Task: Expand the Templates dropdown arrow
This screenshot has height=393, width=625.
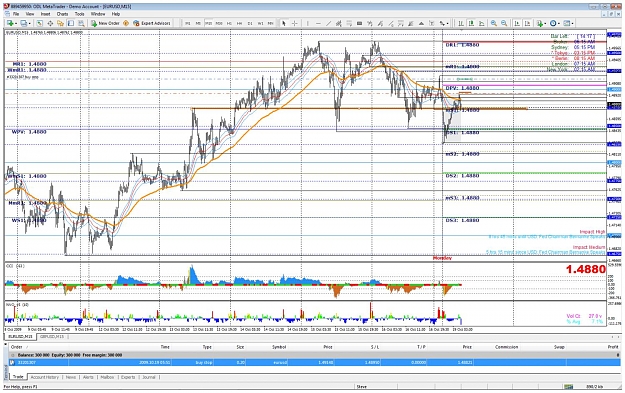Action: [x=572, y=24]
